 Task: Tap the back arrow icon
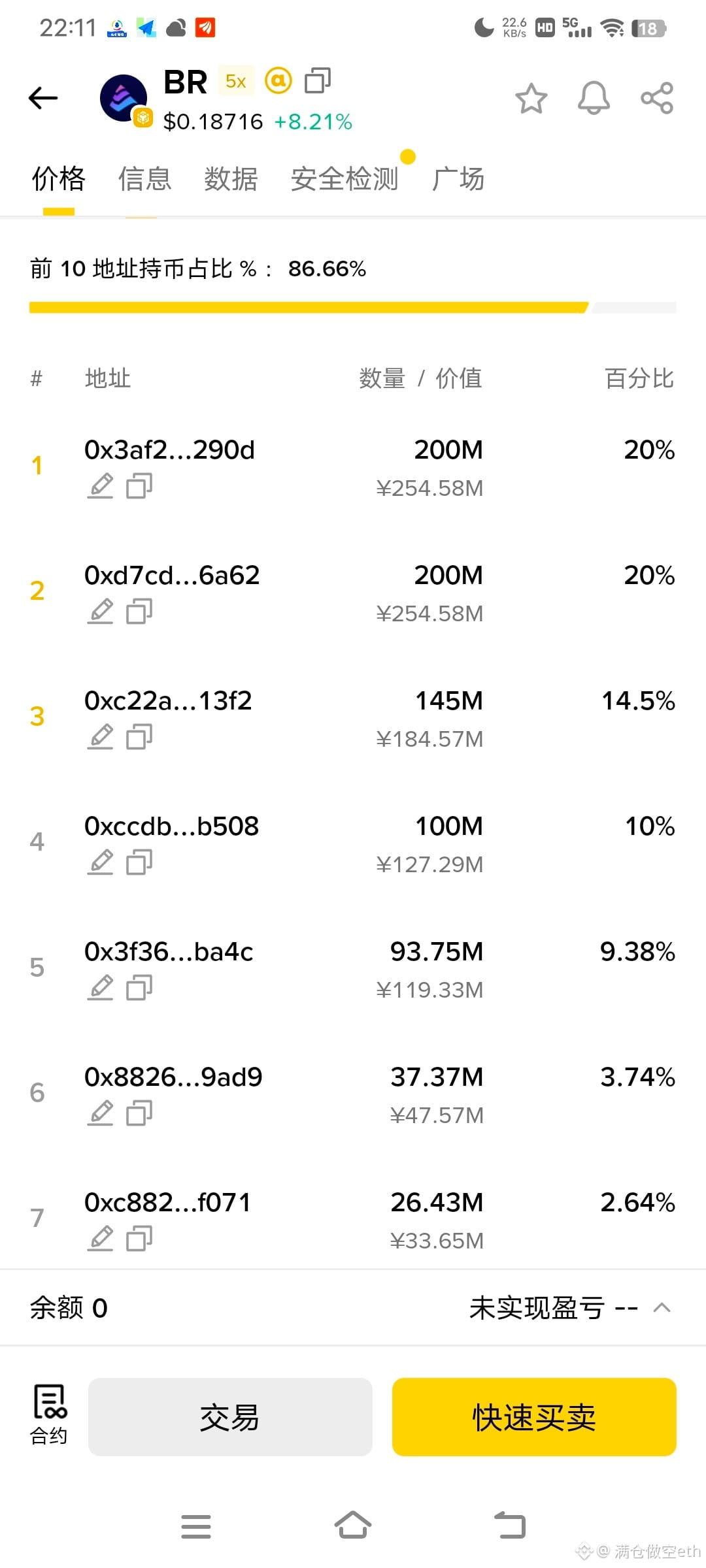43,98
